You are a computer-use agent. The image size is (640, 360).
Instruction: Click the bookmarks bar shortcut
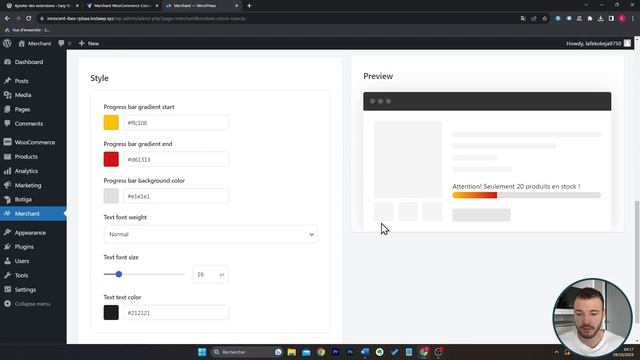coord(27,30)
